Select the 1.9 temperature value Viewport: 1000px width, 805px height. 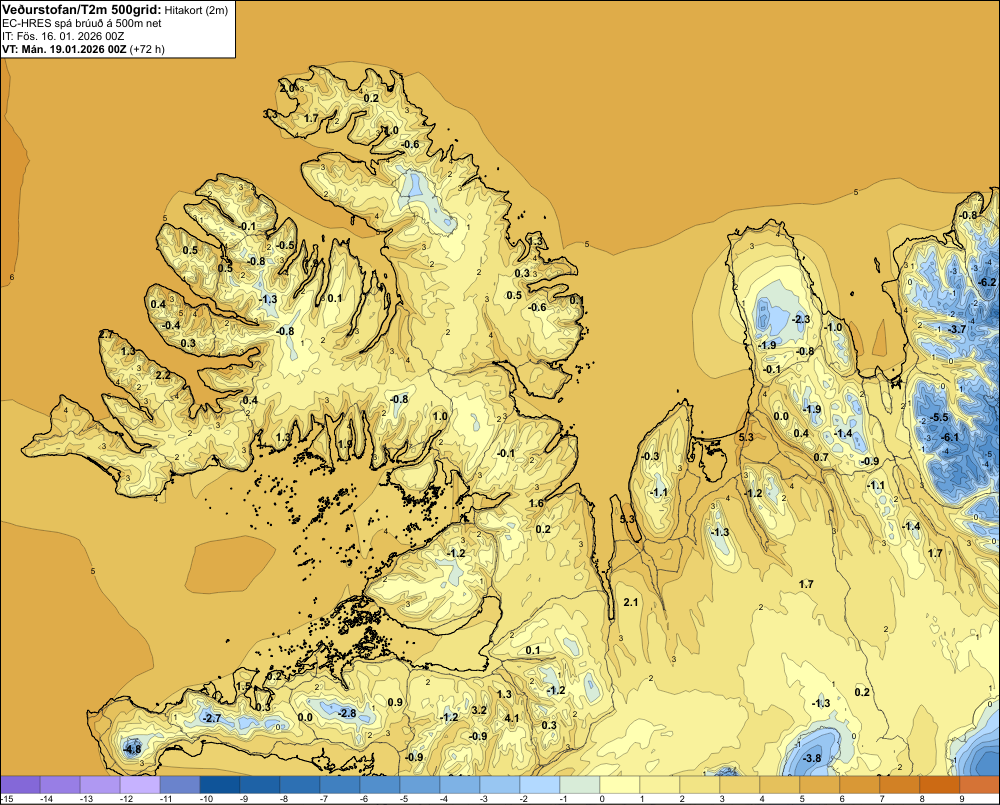(x=345, y=444)
